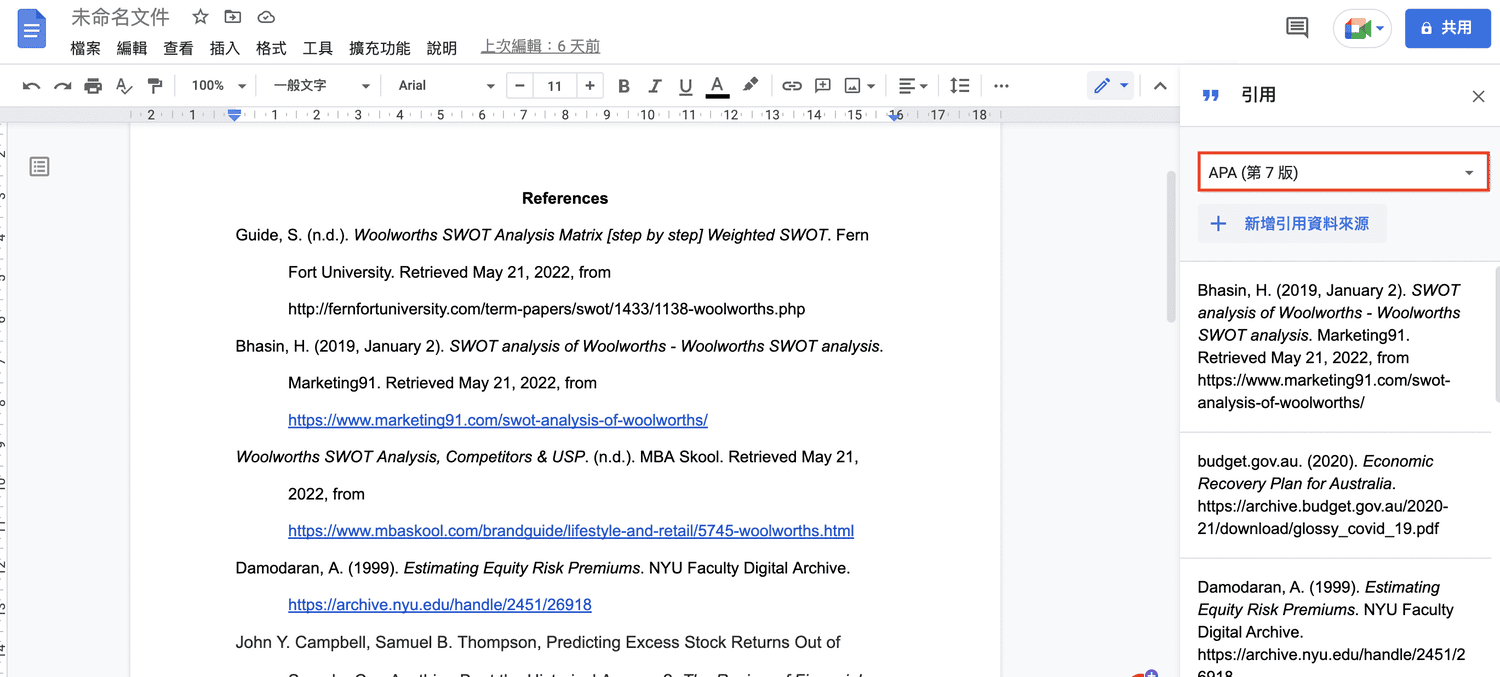1500x677 pixels.
Task: Open the 一般文字 paragraph style dropdown
Action: (322, 86)
